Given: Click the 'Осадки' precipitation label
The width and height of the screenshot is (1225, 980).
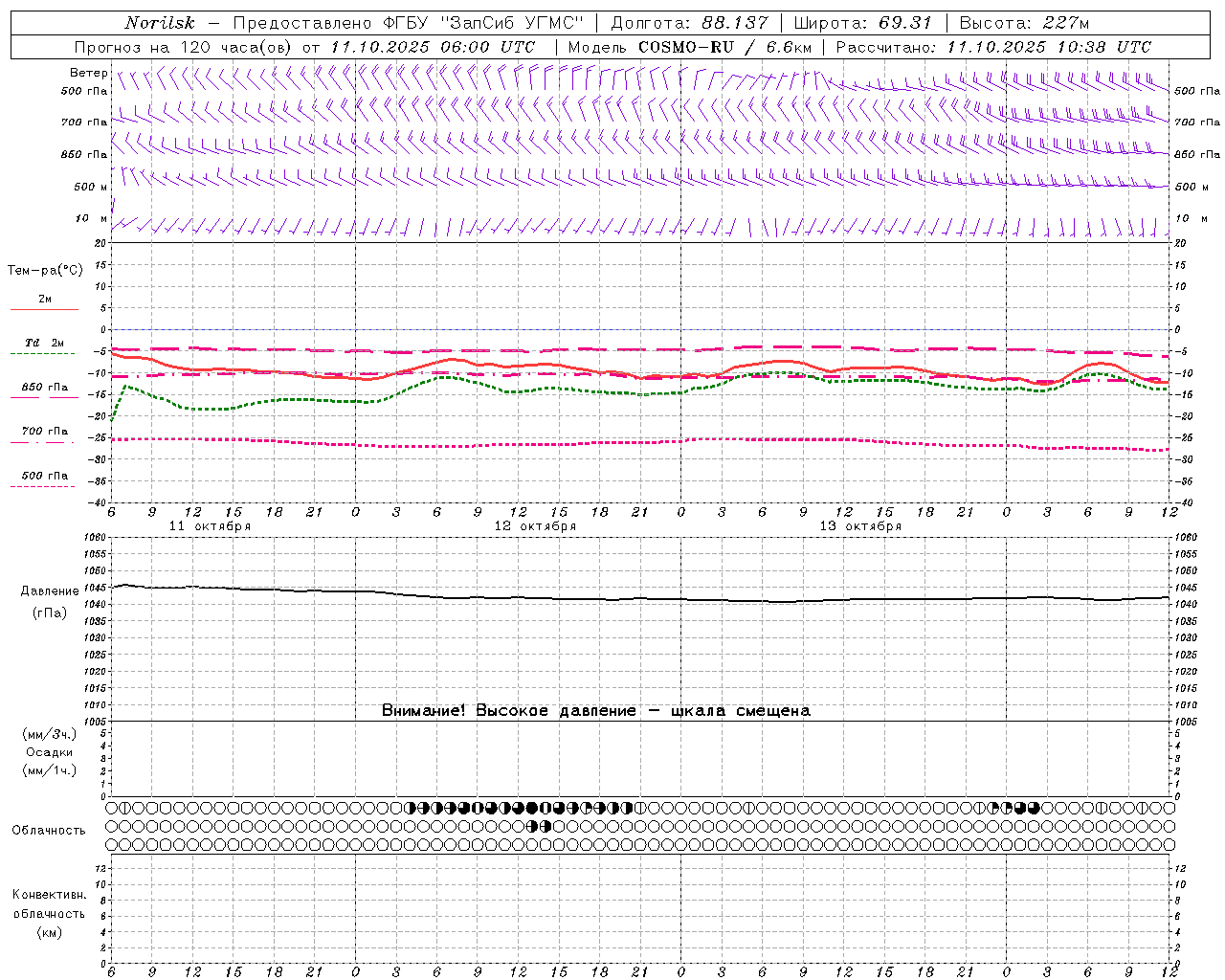Looking at the screenshot, I should [x=50, y=752].
